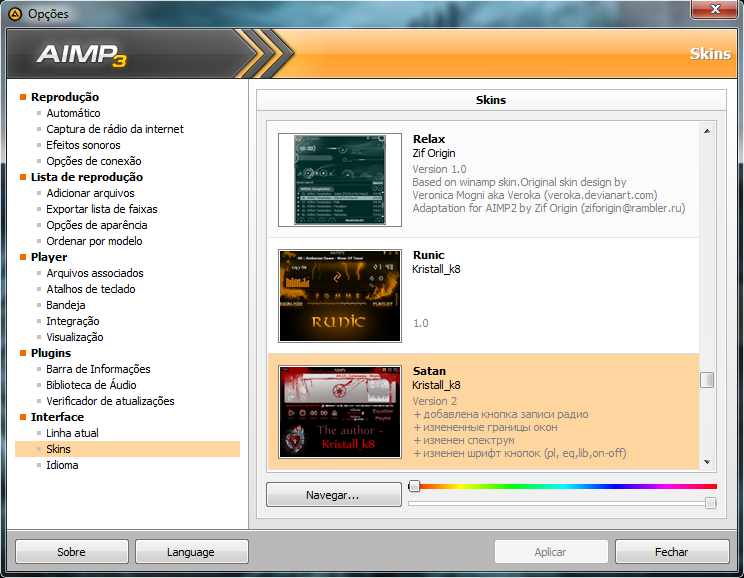
Task: Click the Language button
Action: coord(191,552)
